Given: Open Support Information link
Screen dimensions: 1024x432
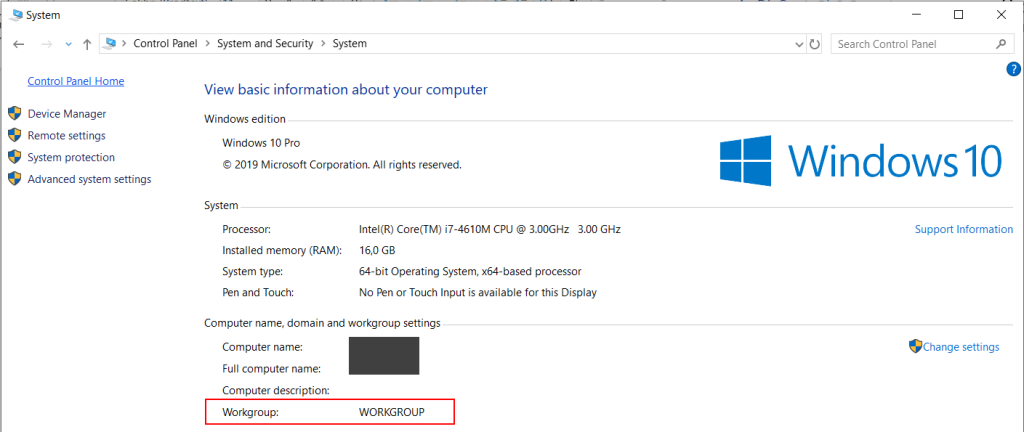Looking at the screenshot, I should tap(964, 229).
